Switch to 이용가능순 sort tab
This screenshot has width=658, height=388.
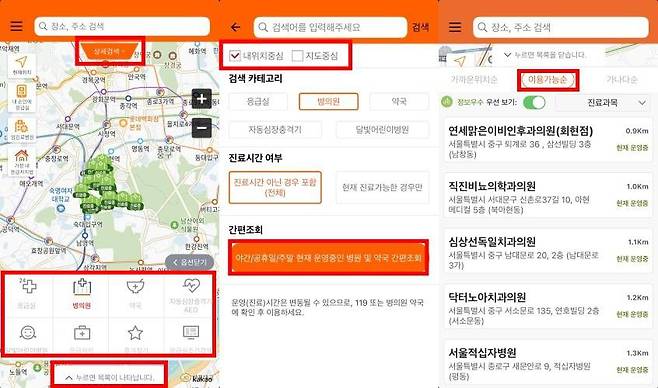coord(548,80)
